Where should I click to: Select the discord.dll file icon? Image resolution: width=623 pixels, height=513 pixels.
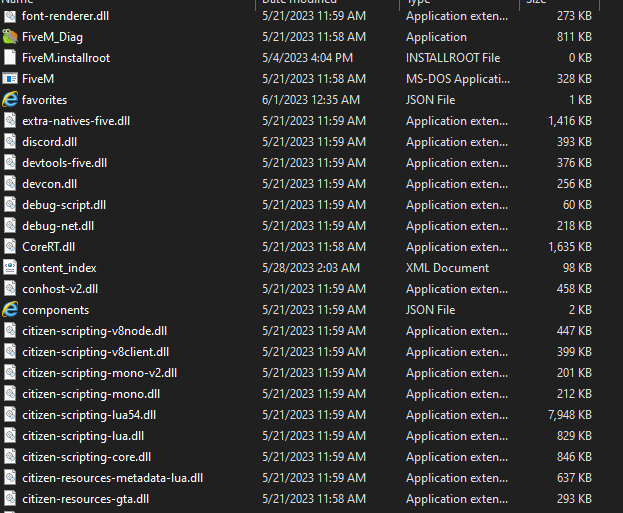[x=10, y=142]
